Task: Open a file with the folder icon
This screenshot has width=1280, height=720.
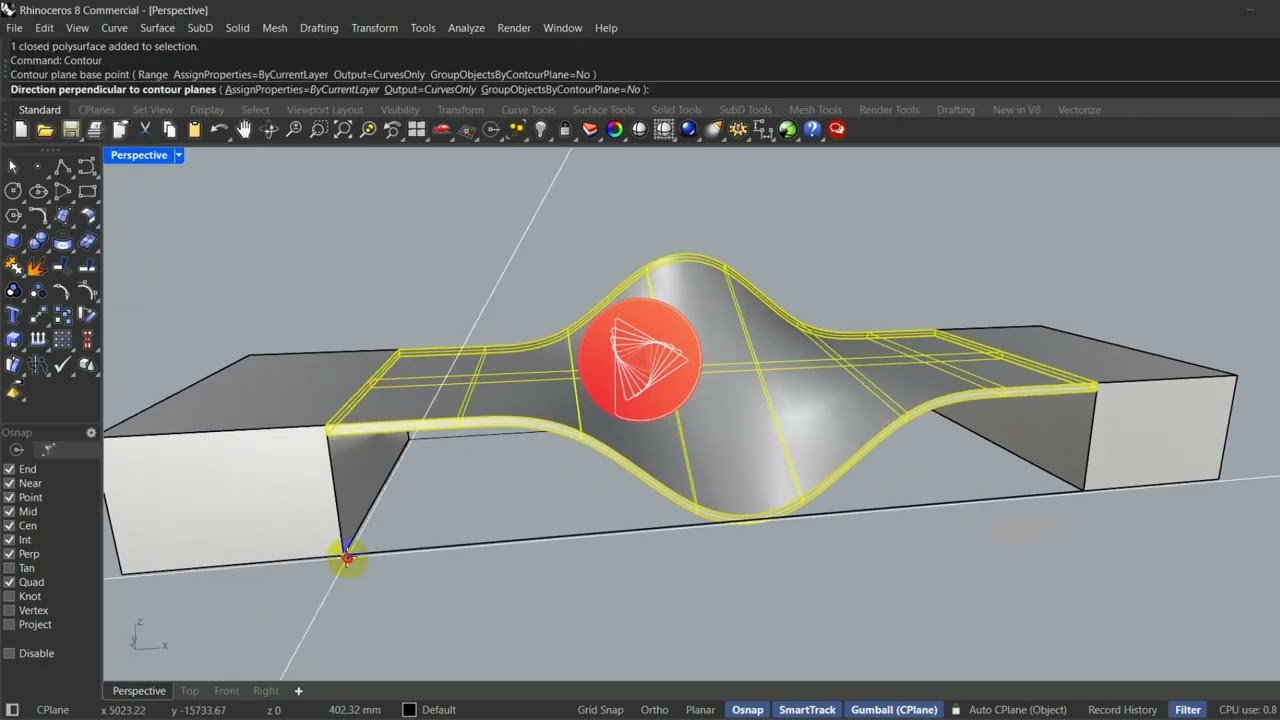Action: click(x=45, y=129)
